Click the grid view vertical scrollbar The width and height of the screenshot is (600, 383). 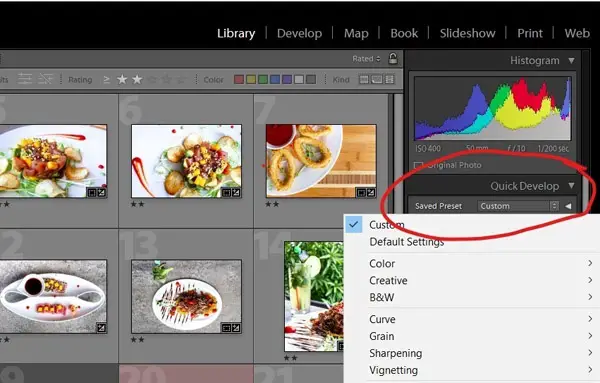pos(398,153)
